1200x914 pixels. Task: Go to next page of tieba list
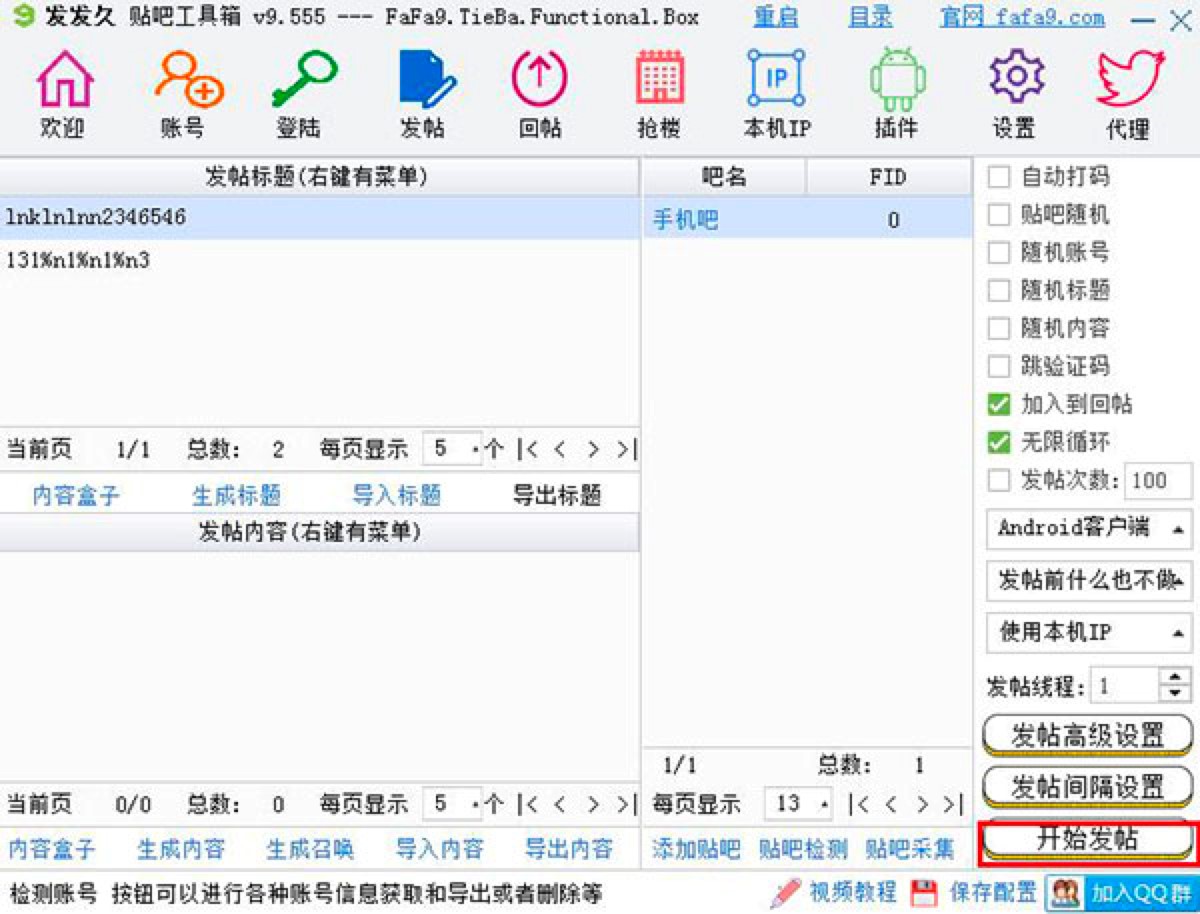coord(923,804)
